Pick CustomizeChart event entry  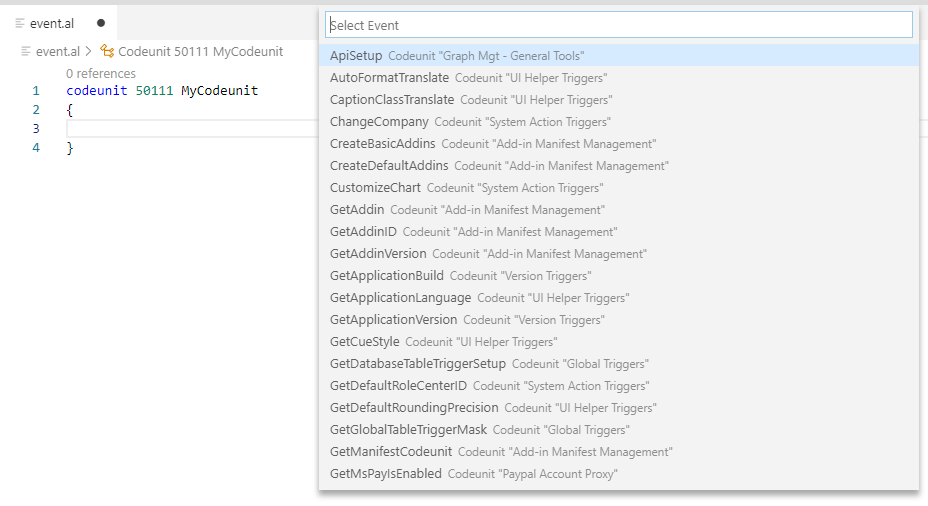point(618,188)
